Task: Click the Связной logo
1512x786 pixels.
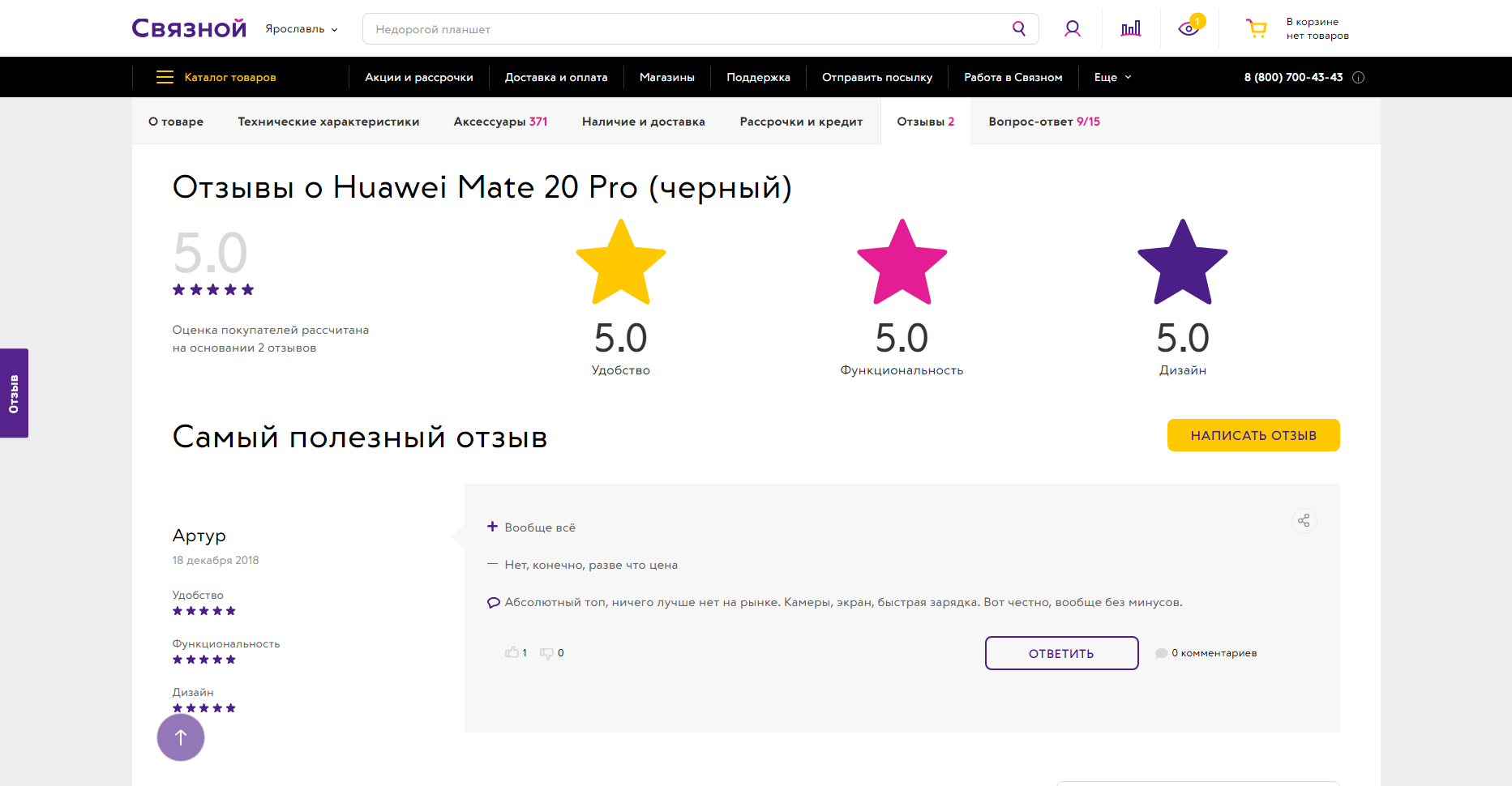Action: click(189, 28)
